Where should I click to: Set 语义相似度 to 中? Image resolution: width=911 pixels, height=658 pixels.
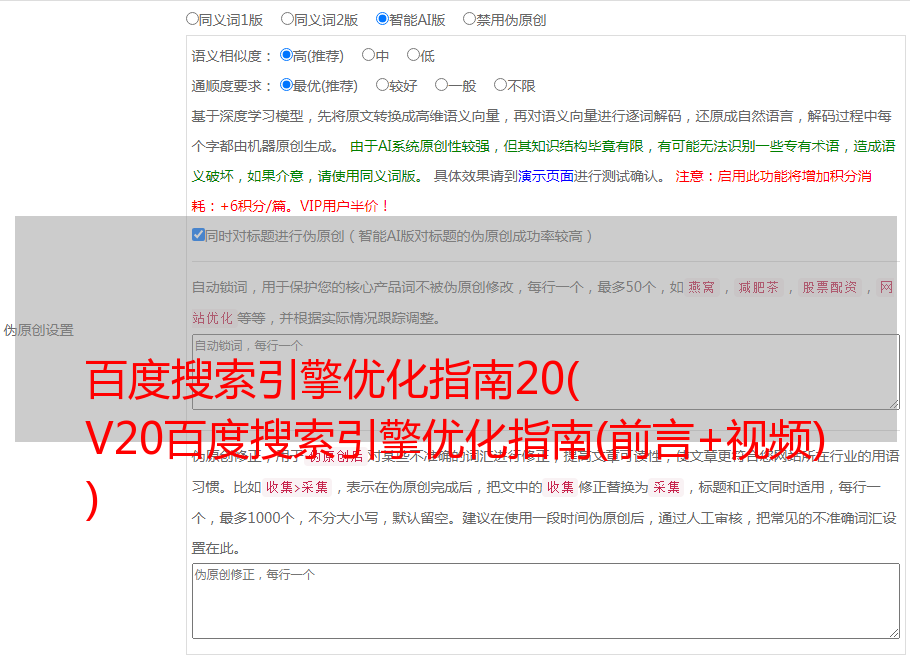point(368,55)
